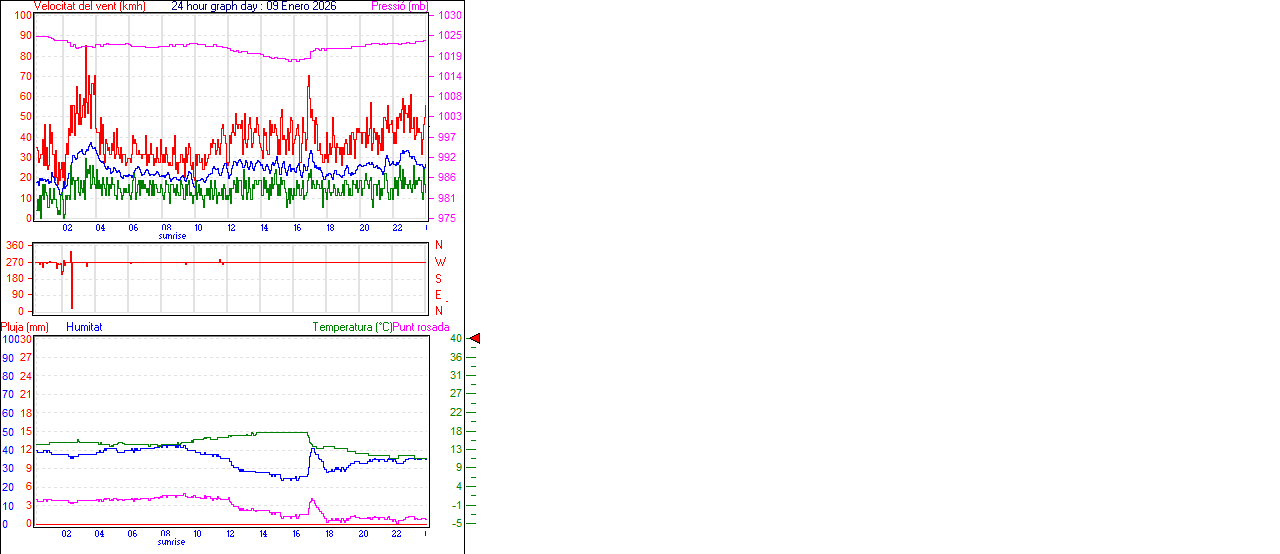Image resolution: width=1280 pixels, height=554 pixels.
Task: Click the 360 value on the wind direction axis
Action: coord(15,245)
